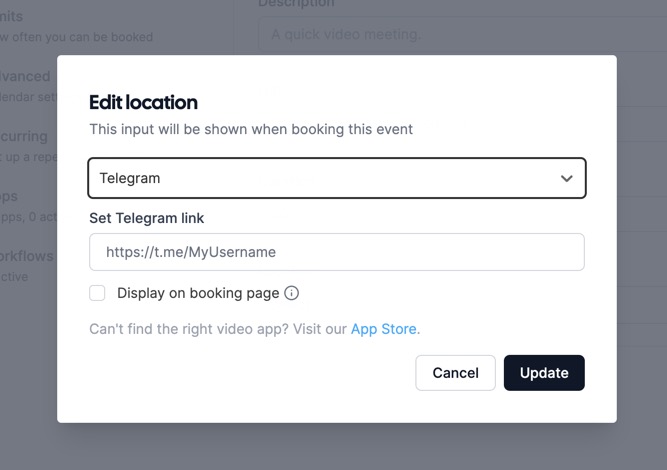The image size is (667, 470).
Task: Focus the Telegram link input field
Action: (336, 252)
